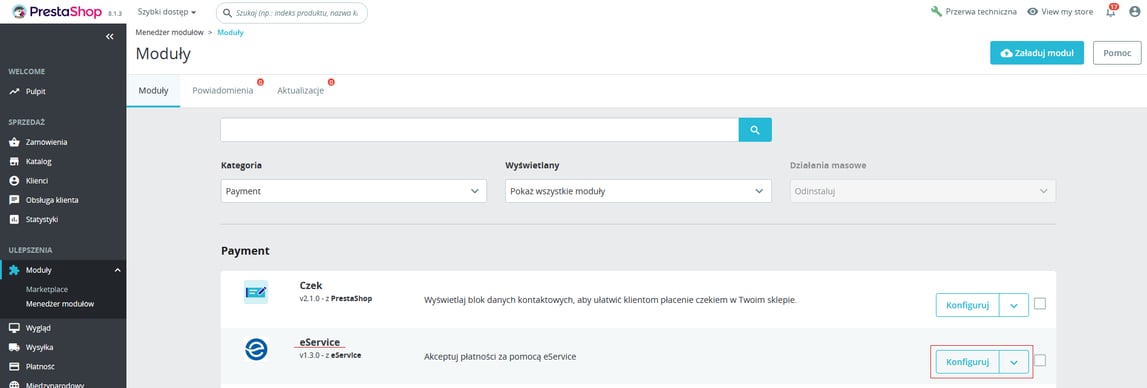
Task: Click the Czek module icon
Action: (x=256, y=292)
